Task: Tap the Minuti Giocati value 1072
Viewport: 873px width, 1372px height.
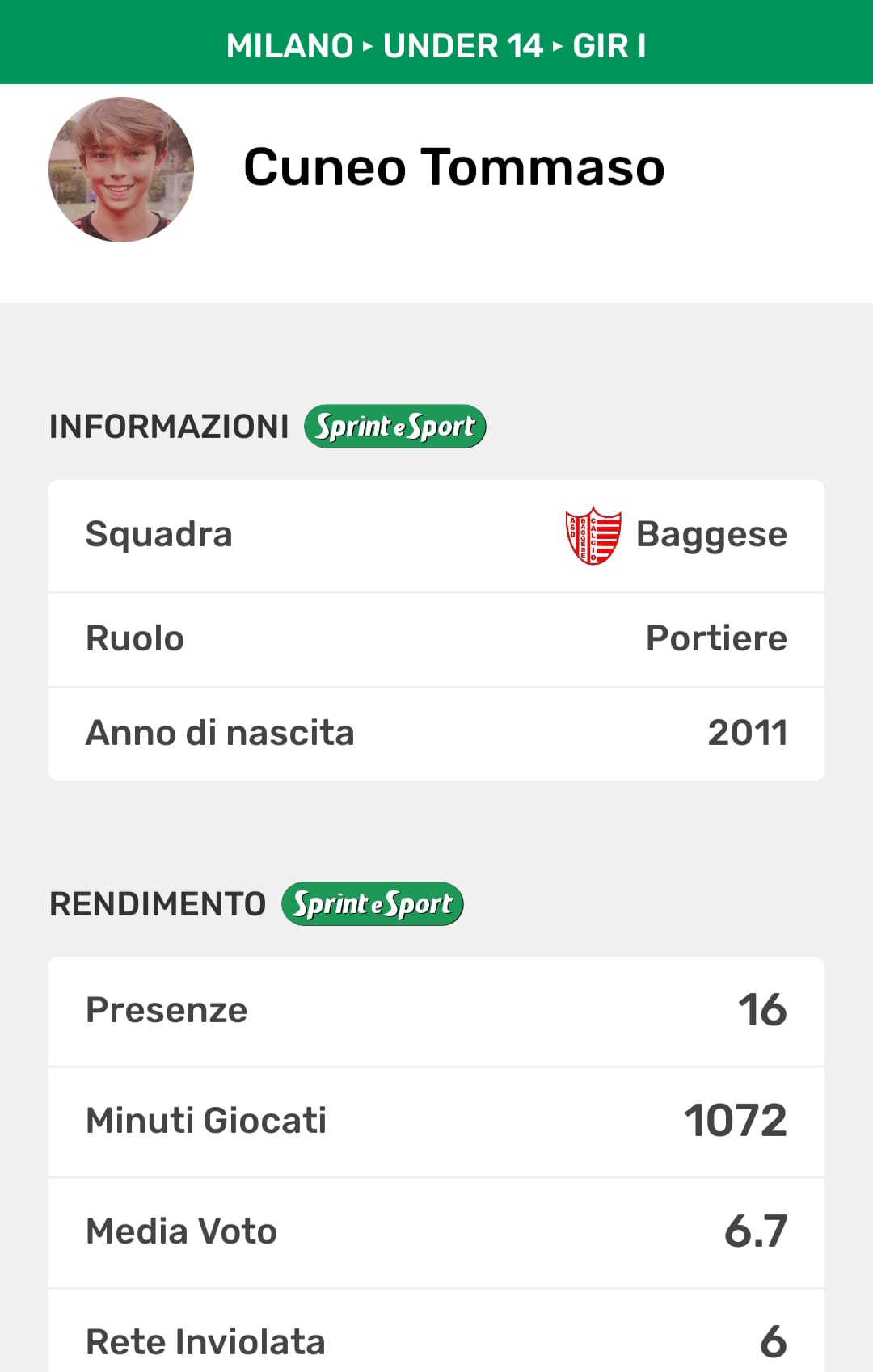Action: 735,1121
